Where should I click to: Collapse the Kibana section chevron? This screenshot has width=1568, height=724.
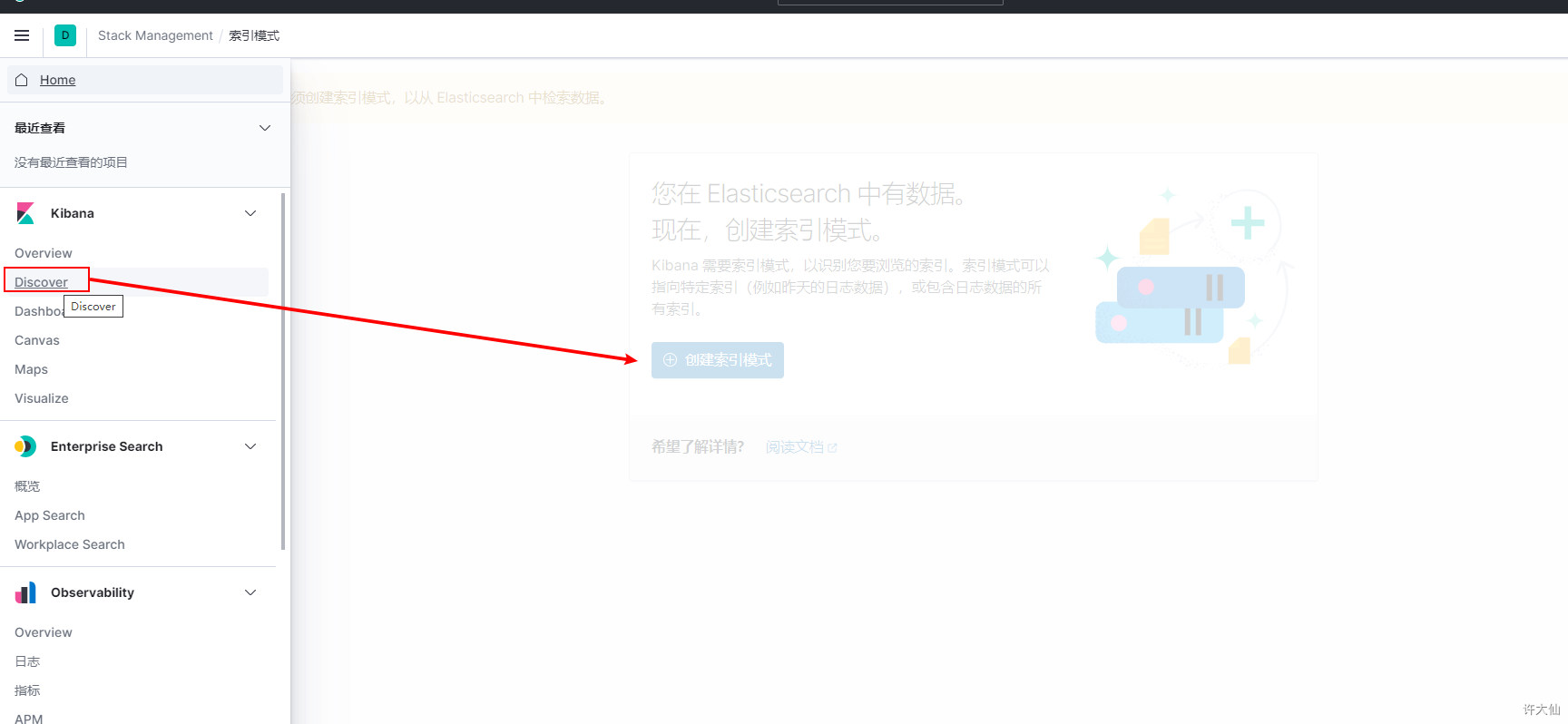point(250,213)
